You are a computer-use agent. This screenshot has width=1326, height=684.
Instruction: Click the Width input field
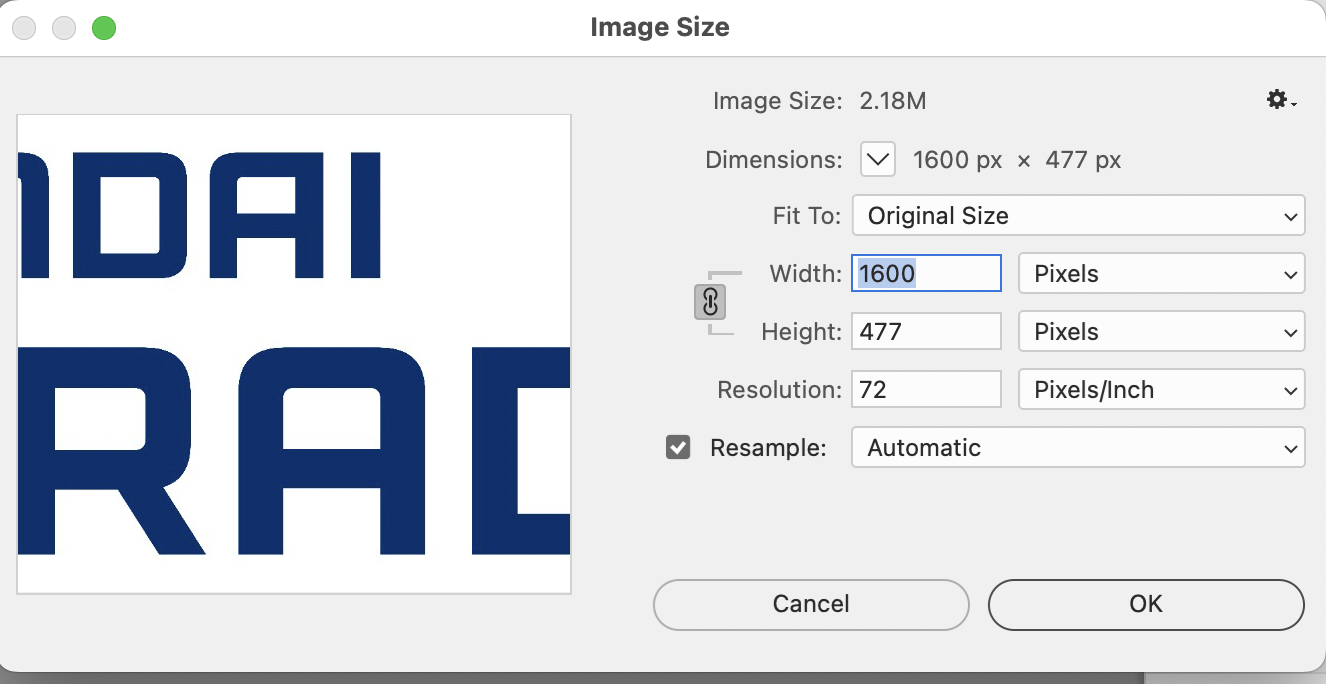(x=926, y=274)
